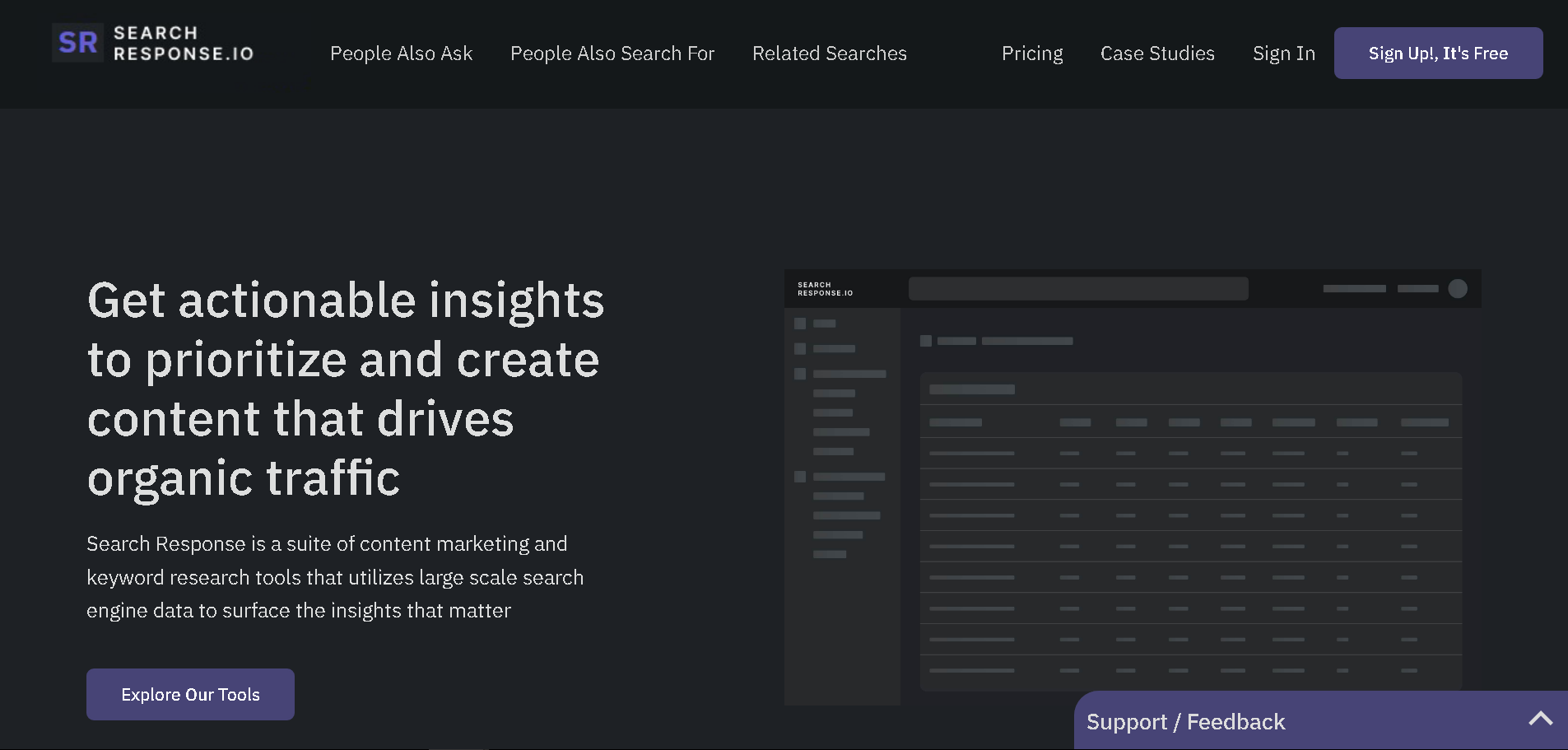Viewport: 1568px width, 750px height.
Task: Click the Explore Our Tools button
Action: [x=190, y=694]
